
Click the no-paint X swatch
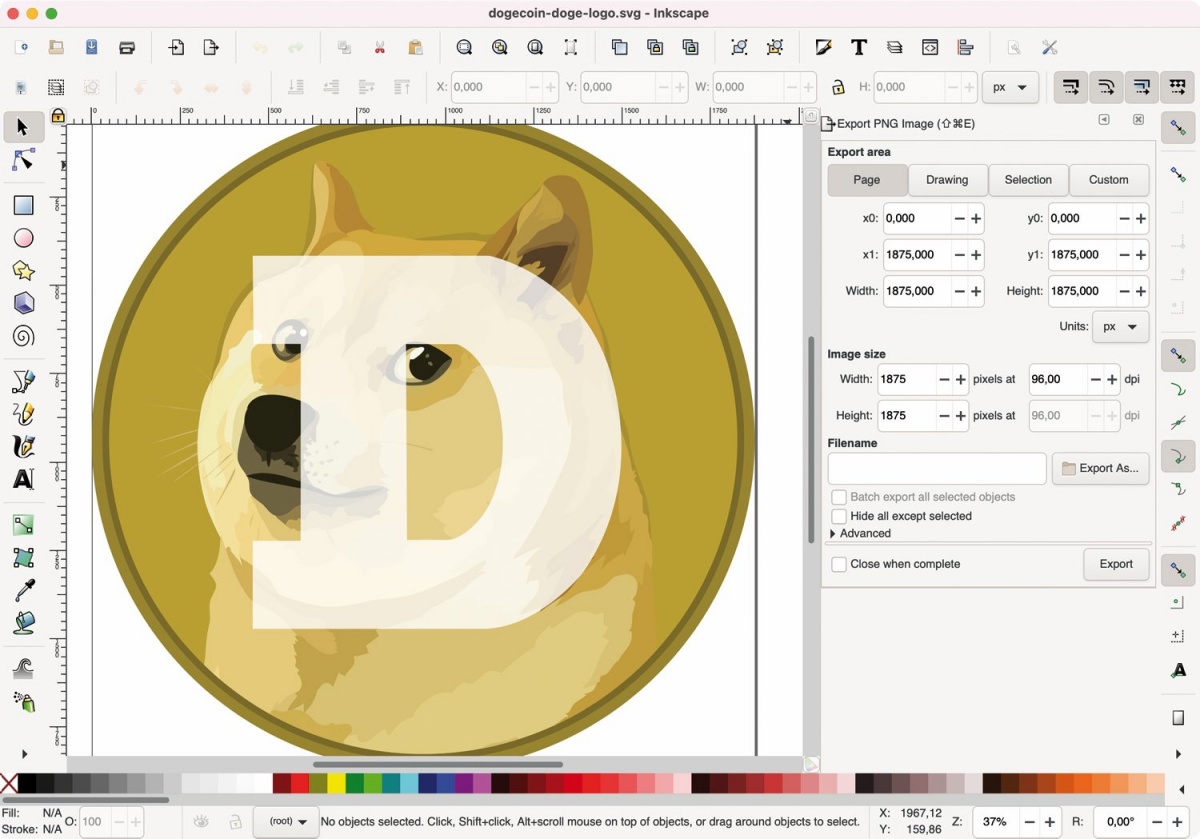pos(9,783)
